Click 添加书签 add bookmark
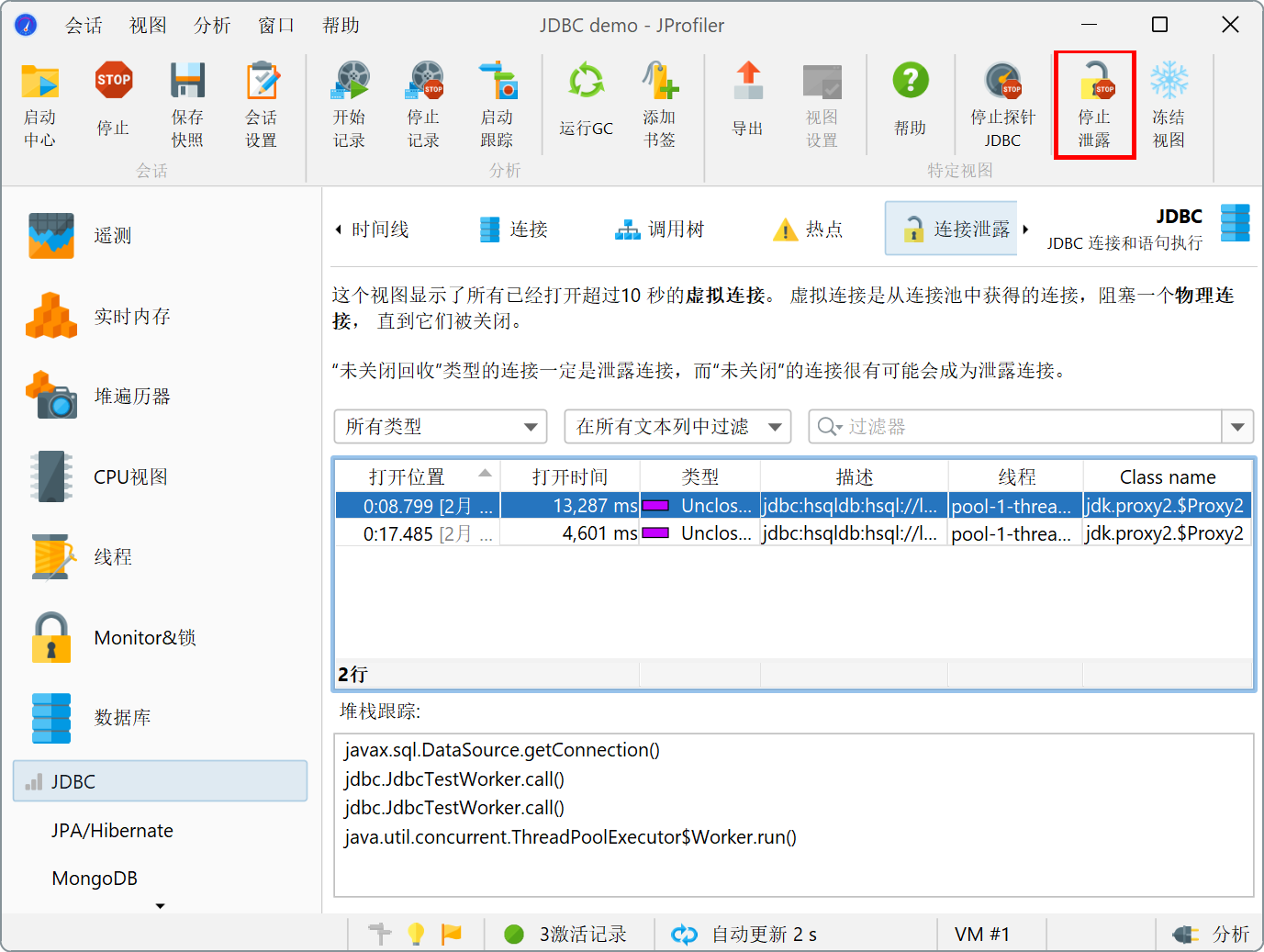The height and width of the screenshot is (952, 1264). click(659, 105)
